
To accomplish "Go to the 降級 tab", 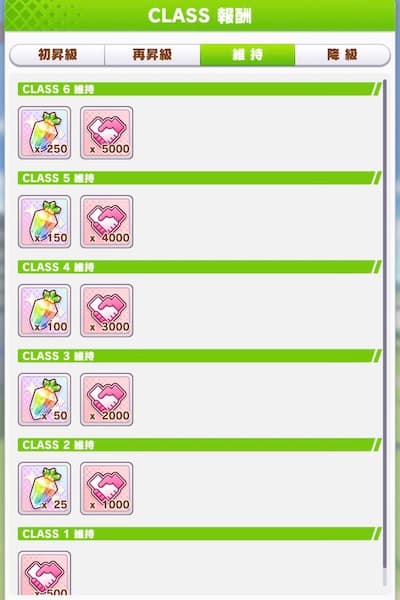I will click(343, 55).
